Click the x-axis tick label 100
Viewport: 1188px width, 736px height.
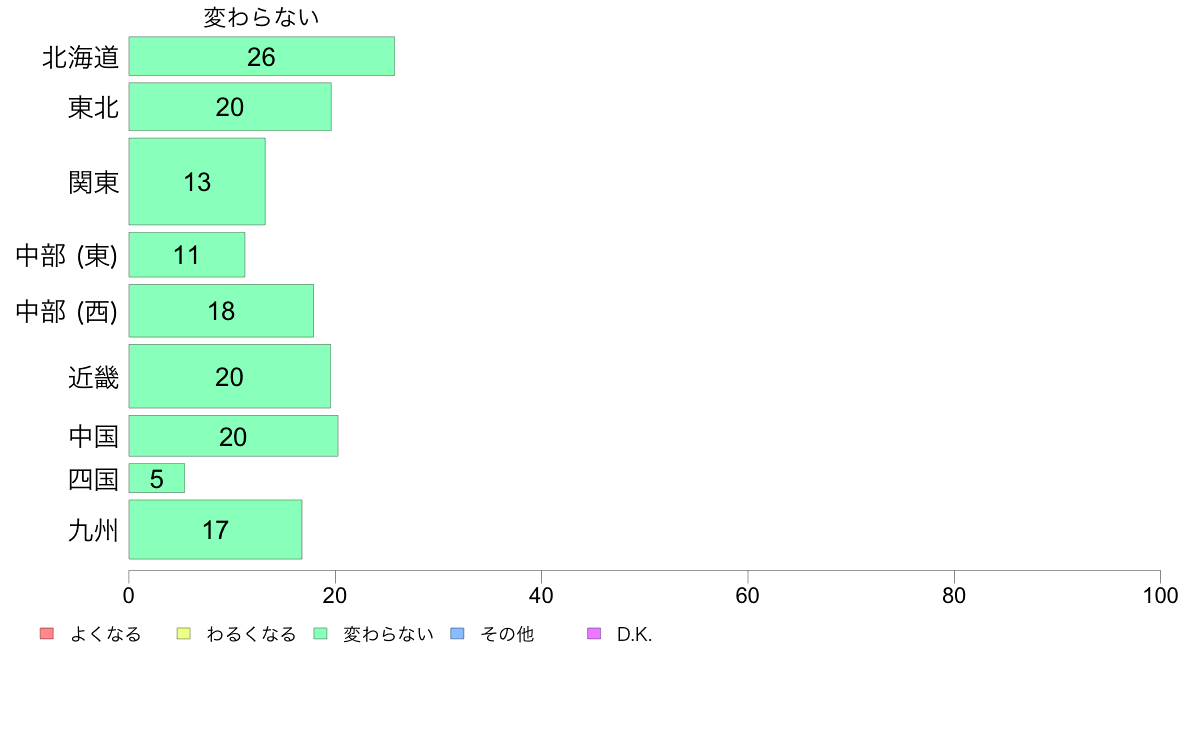[1160, 595]
